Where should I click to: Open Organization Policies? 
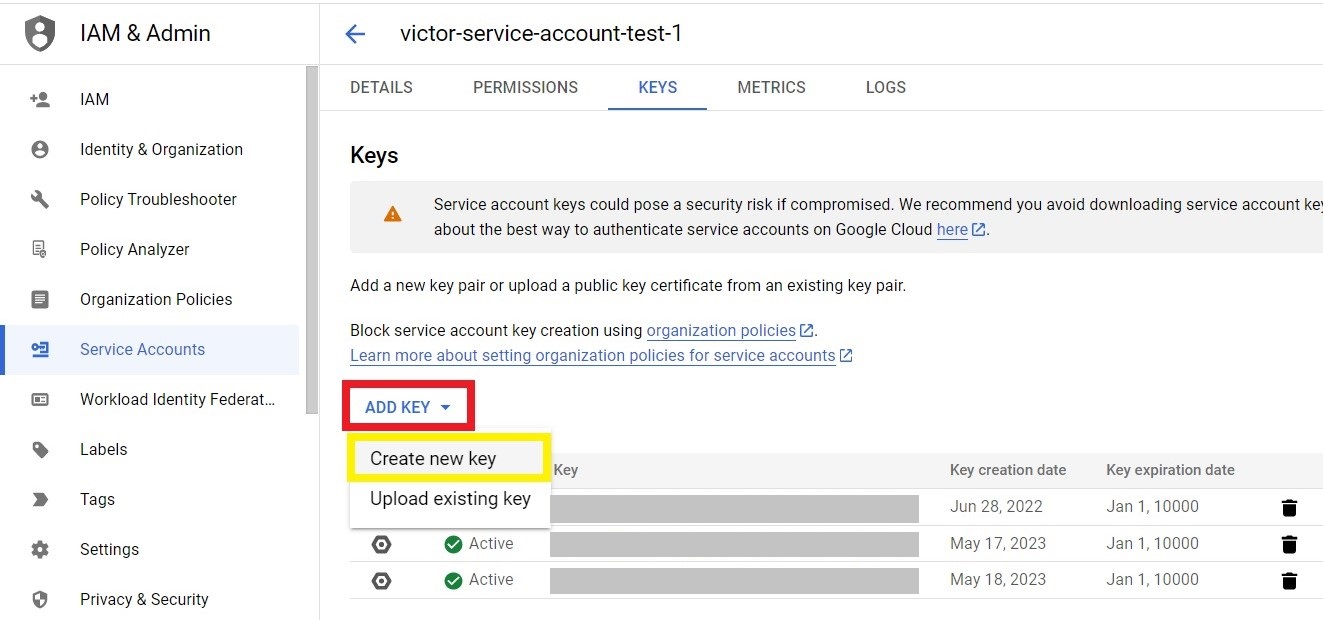(156, 299)
